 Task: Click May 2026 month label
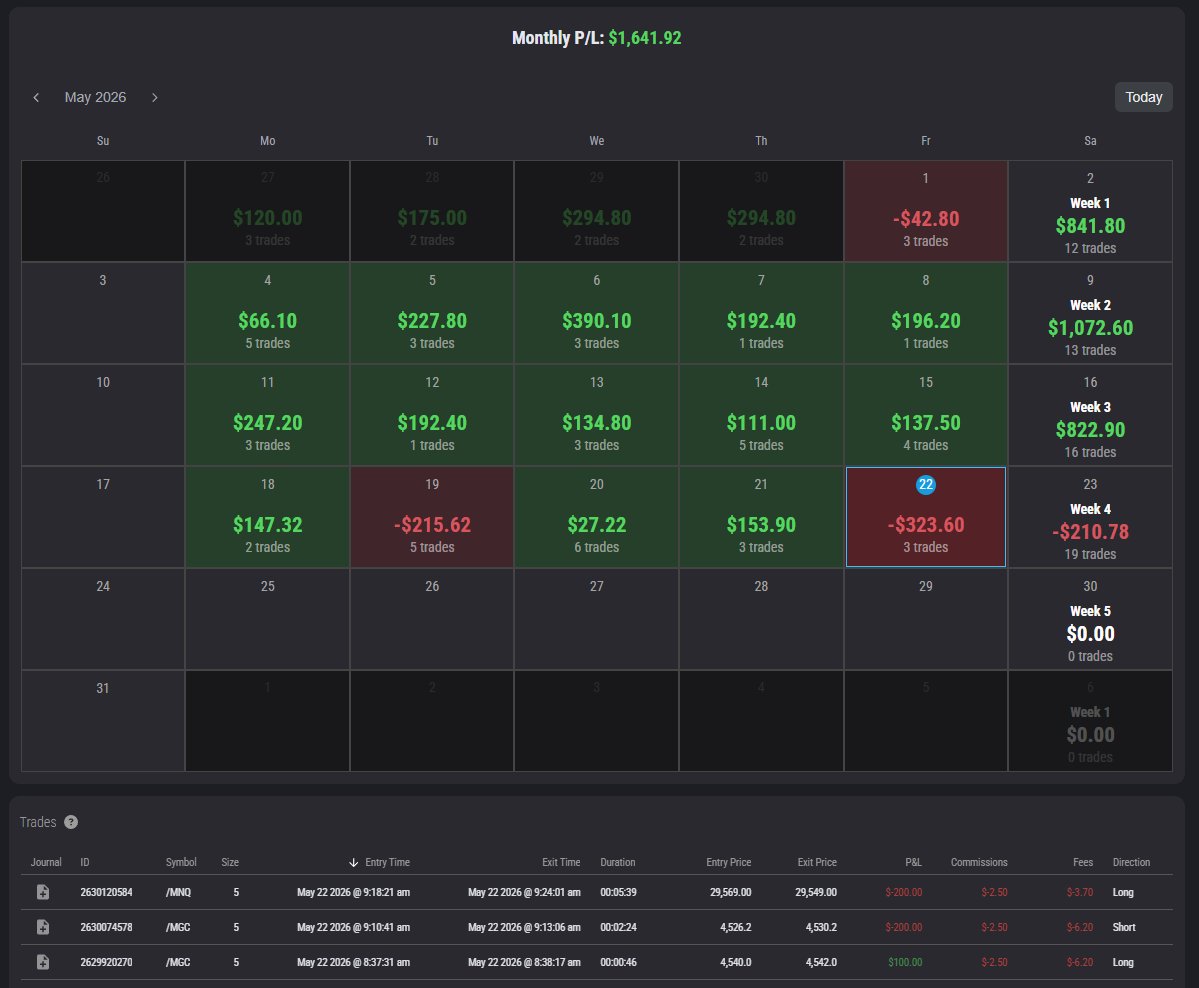(x=95, y=97)
